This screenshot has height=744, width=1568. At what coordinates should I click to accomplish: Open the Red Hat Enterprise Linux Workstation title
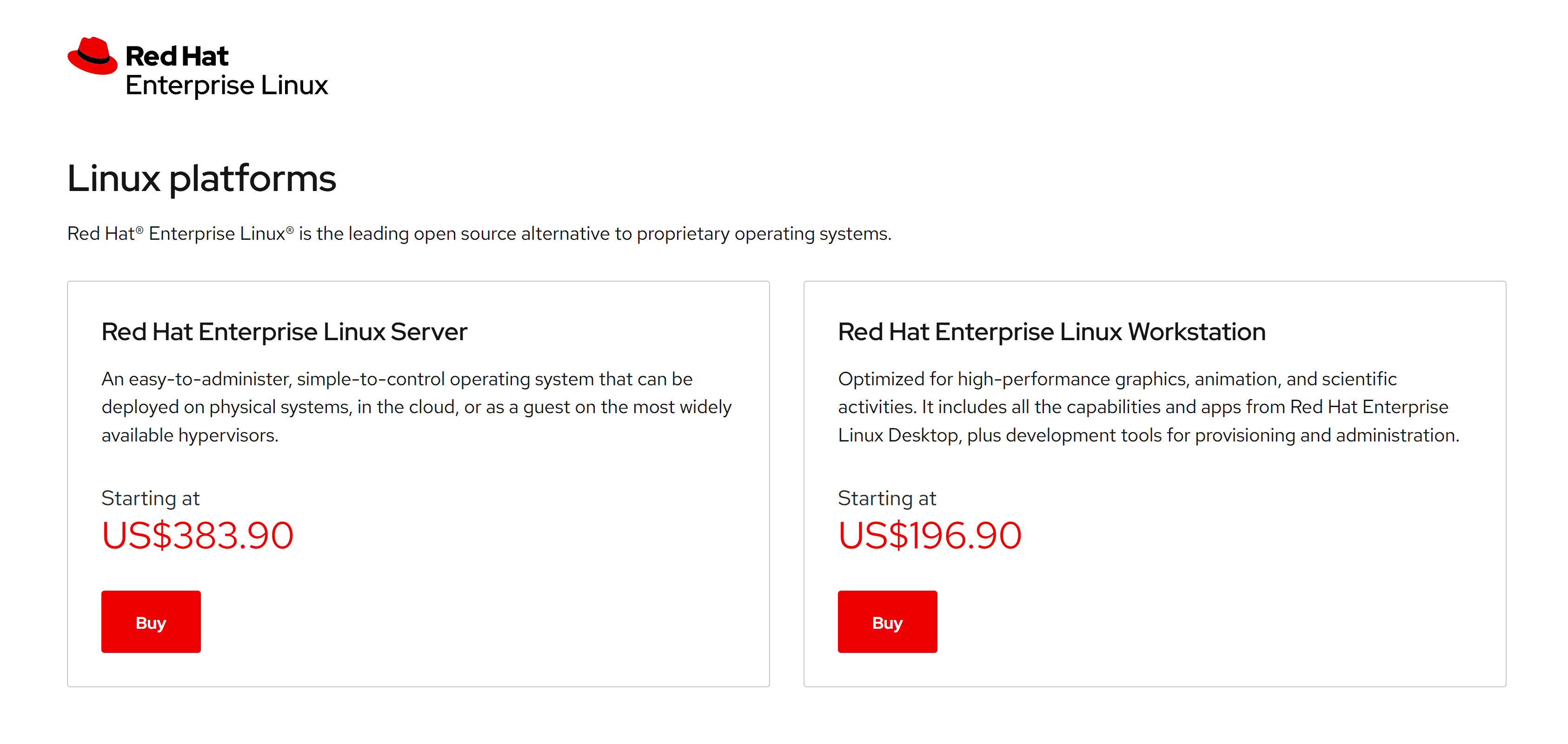pyautogui.click(x=1051, y=332)
